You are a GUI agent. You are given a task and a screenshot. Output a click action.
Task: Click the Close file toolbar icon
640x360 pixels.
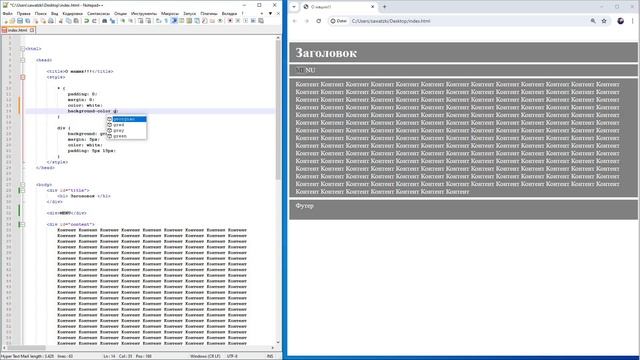(36, 21)
